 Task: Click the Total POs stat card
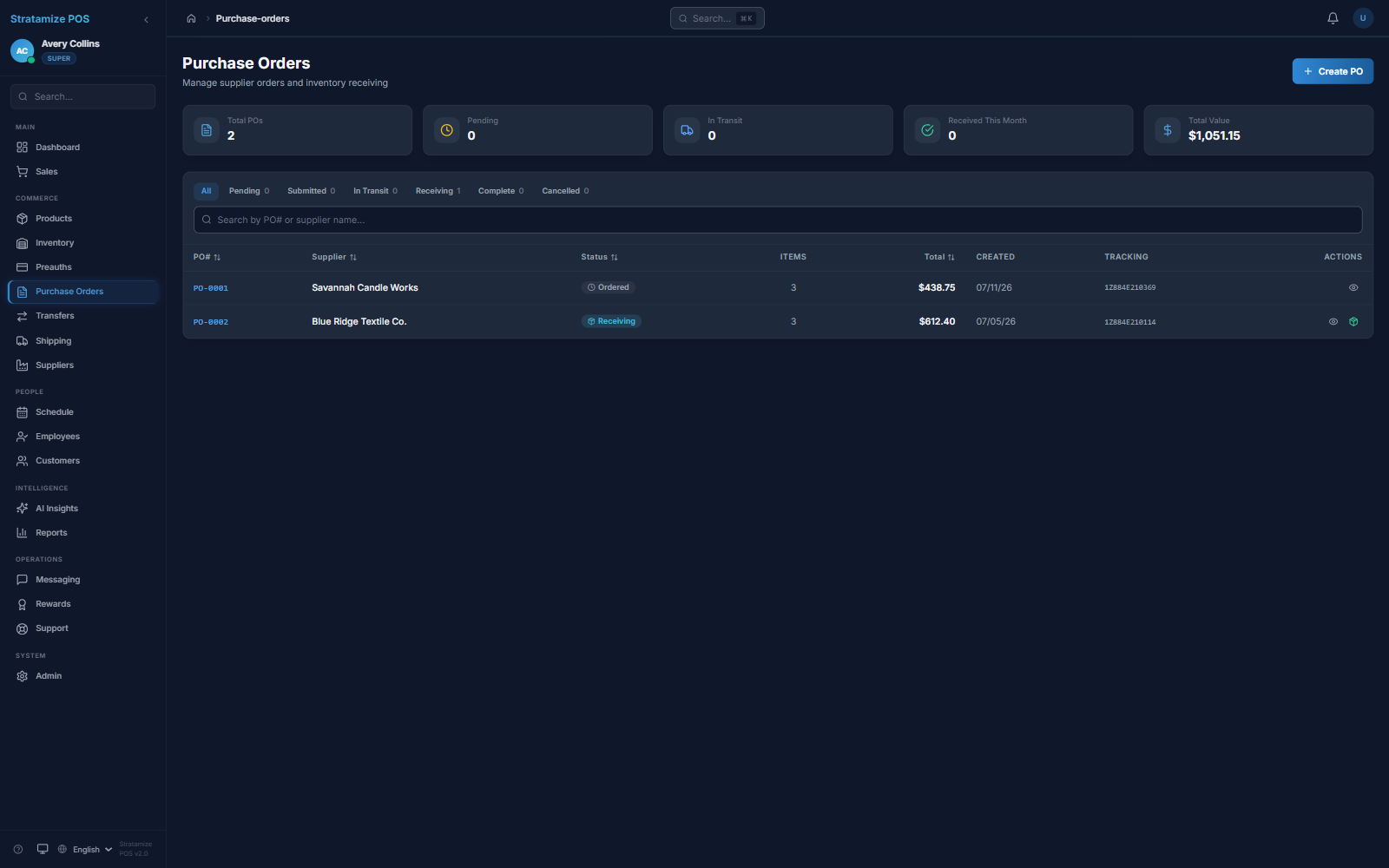[297, 130]
